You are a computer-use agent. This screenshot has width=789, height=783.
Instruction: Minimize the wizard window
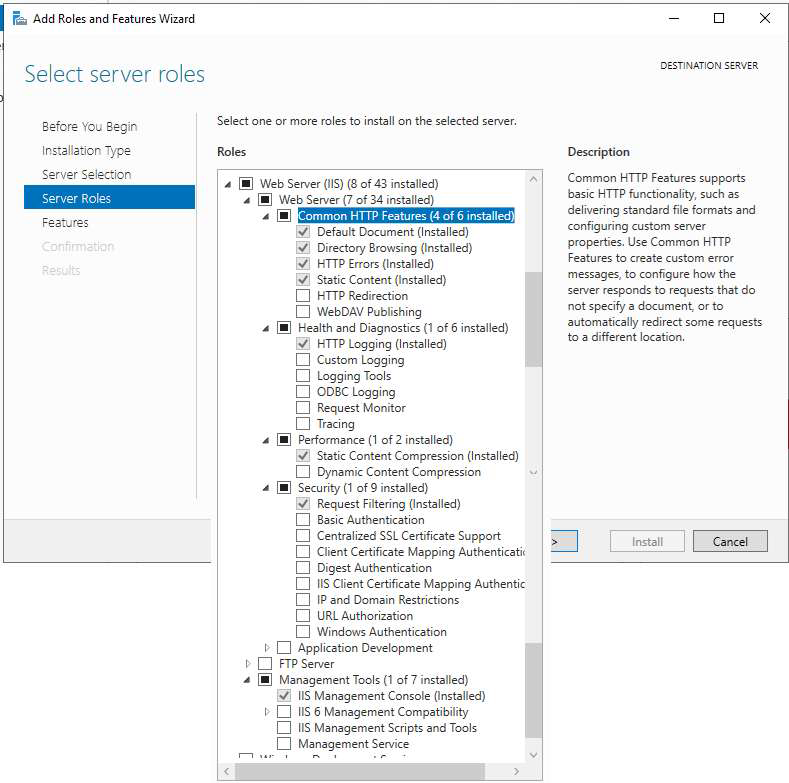click(x=673, y=18)
